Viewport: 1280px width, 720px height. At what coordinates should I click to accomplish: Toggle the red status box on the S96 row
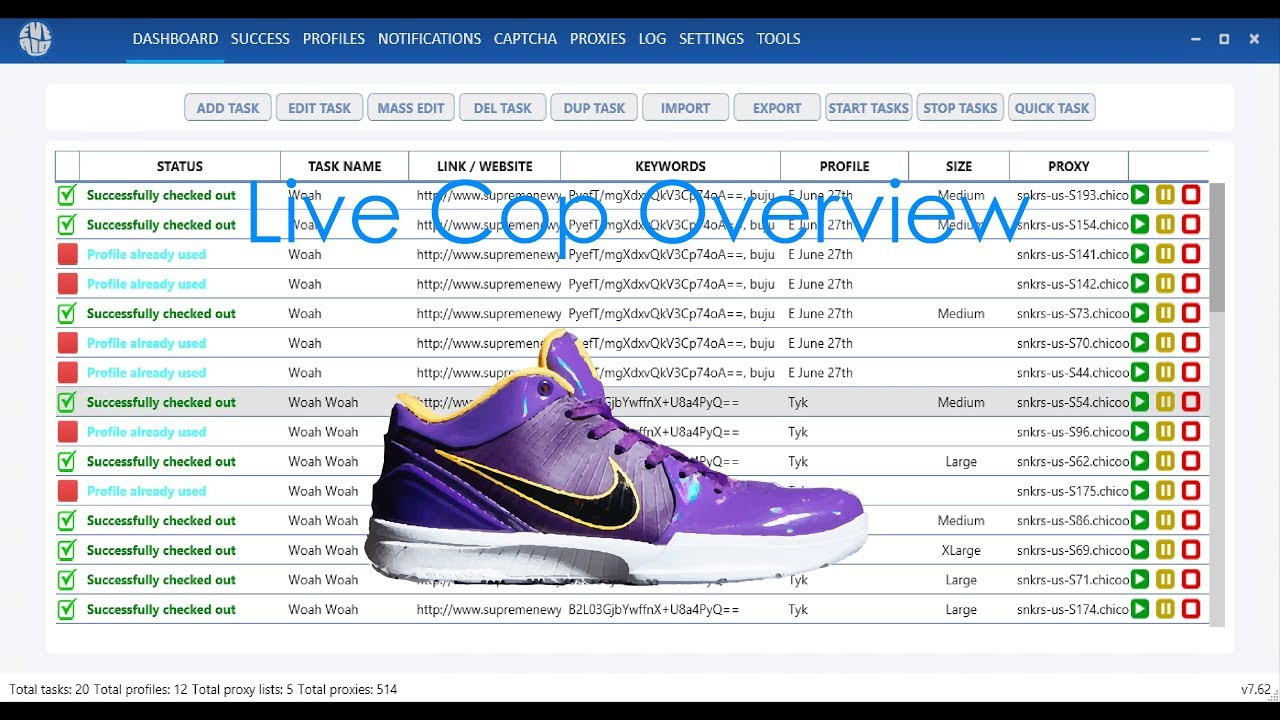pyautogui.click(x=67, y=432)
